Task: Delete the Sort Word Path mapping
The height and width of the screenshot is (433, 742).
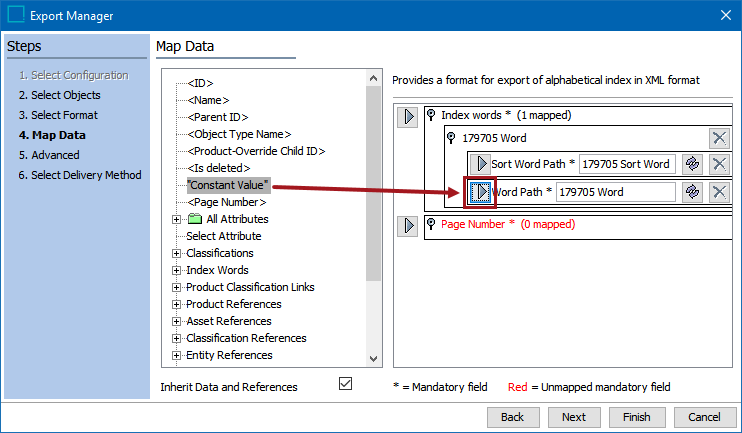Action: (719, 164)
